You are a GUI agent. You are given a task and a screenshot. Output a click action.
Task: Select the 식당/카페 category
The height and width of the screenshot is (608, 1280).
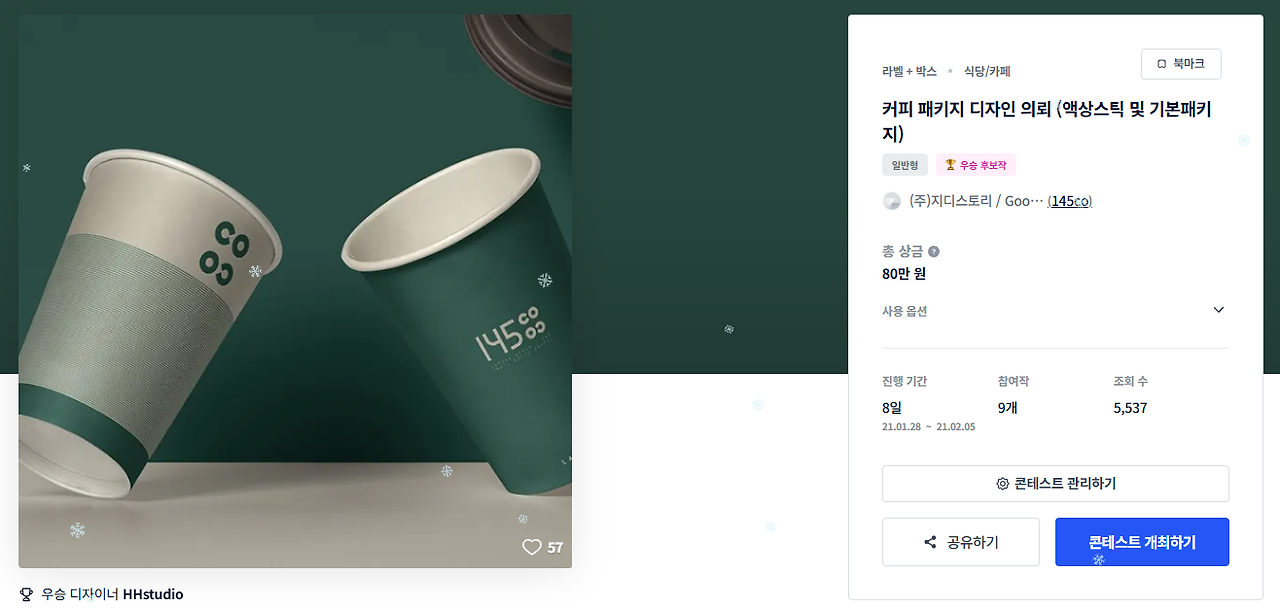click(987, 71)
